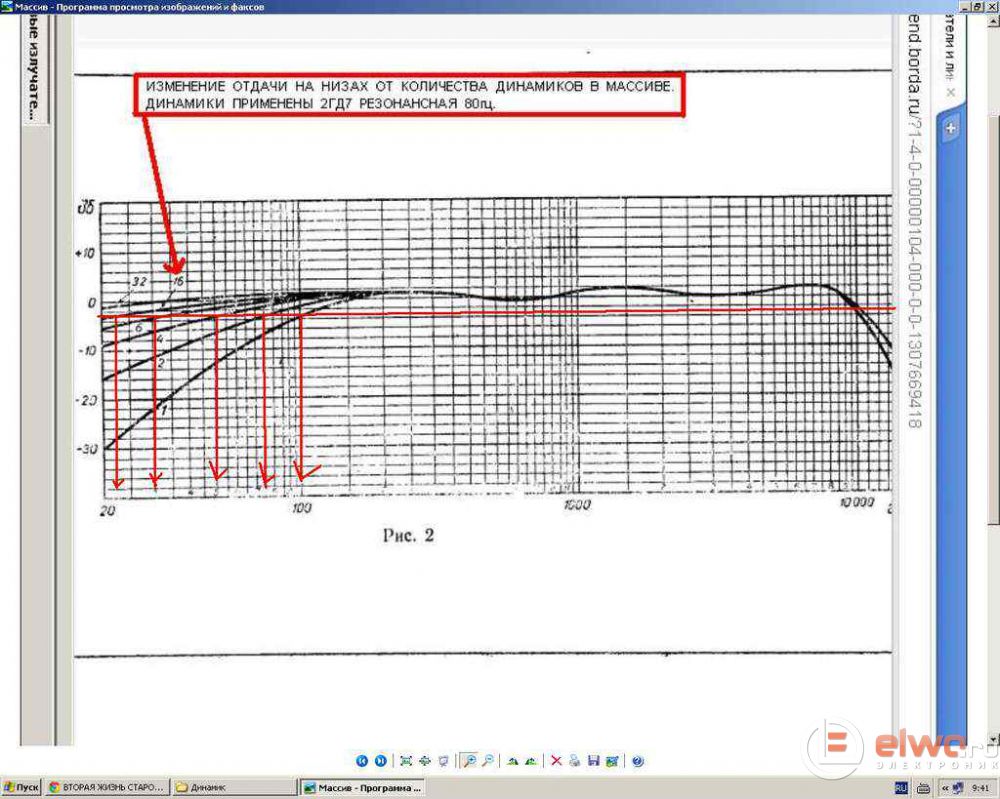Go to the next image
This screenshot has width=1000, height=799.
380,761
